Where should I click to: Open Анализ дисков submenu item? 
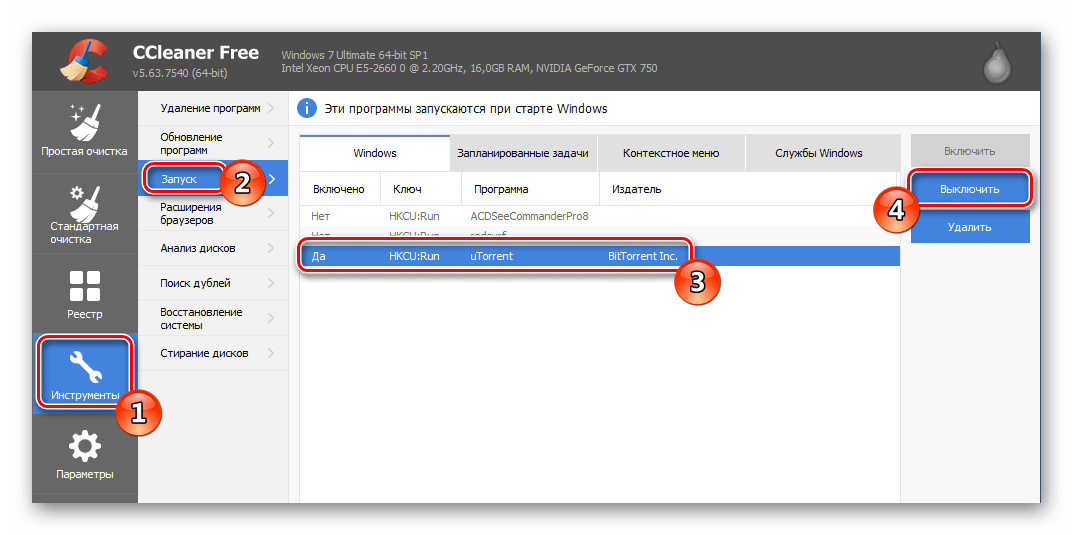213,248
